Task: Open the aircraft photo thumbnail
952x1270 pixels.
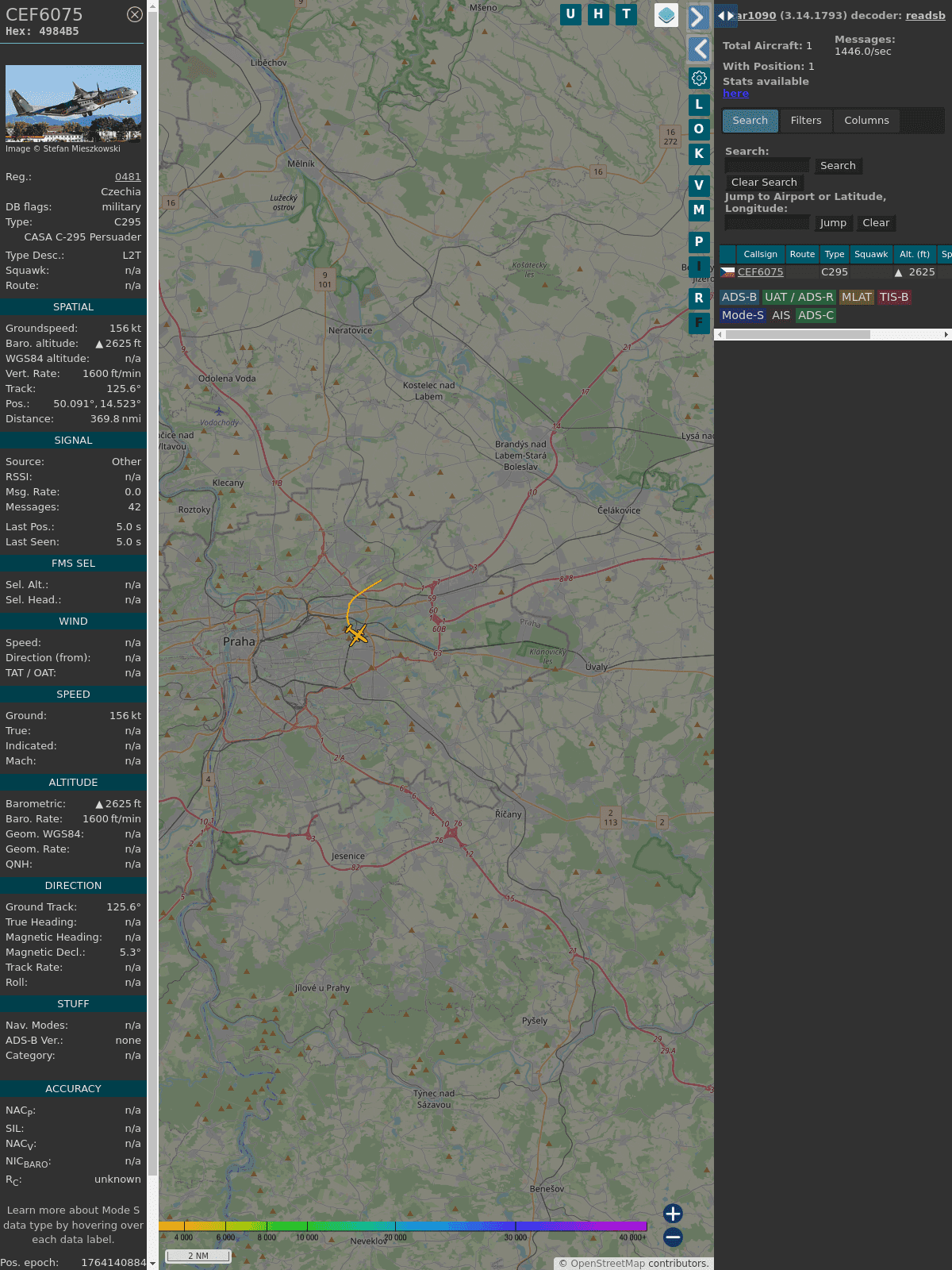Action: tap(73, 103)
